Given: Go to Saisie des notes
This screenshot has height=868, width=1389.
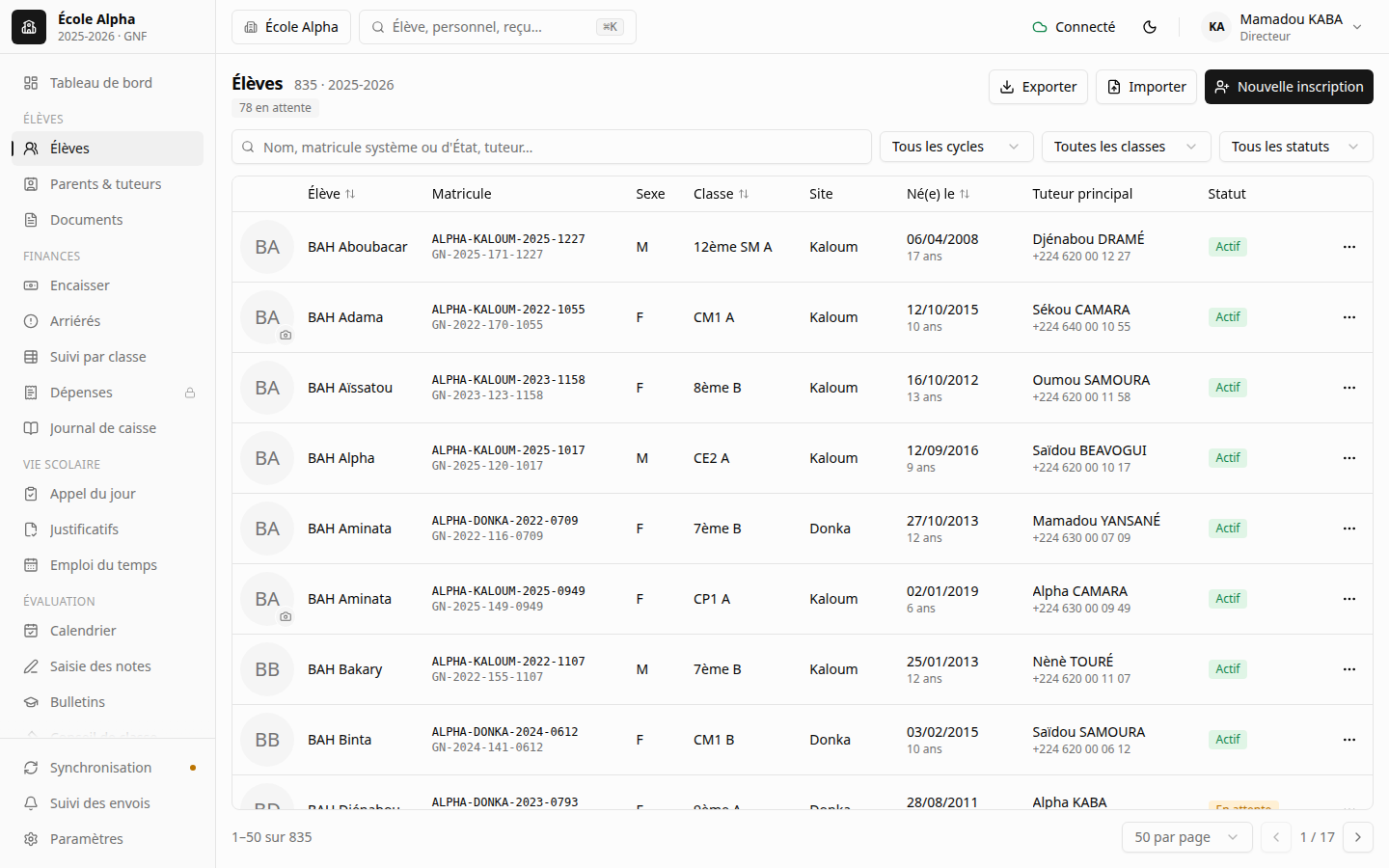Looking at the screenshot, I should tap(108, 666).
